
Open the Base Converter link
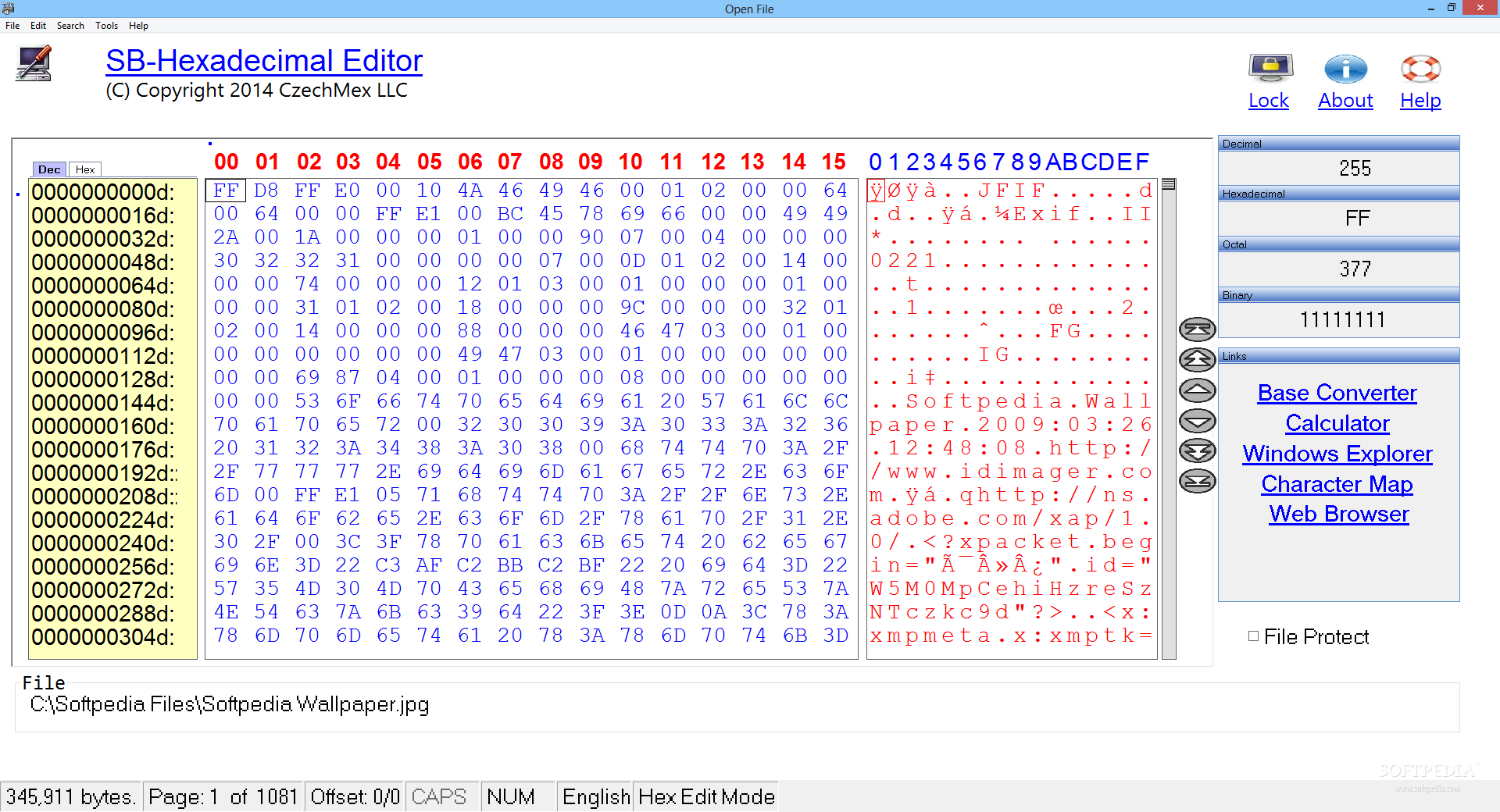pyautogui.click(x=1337, y=393)
